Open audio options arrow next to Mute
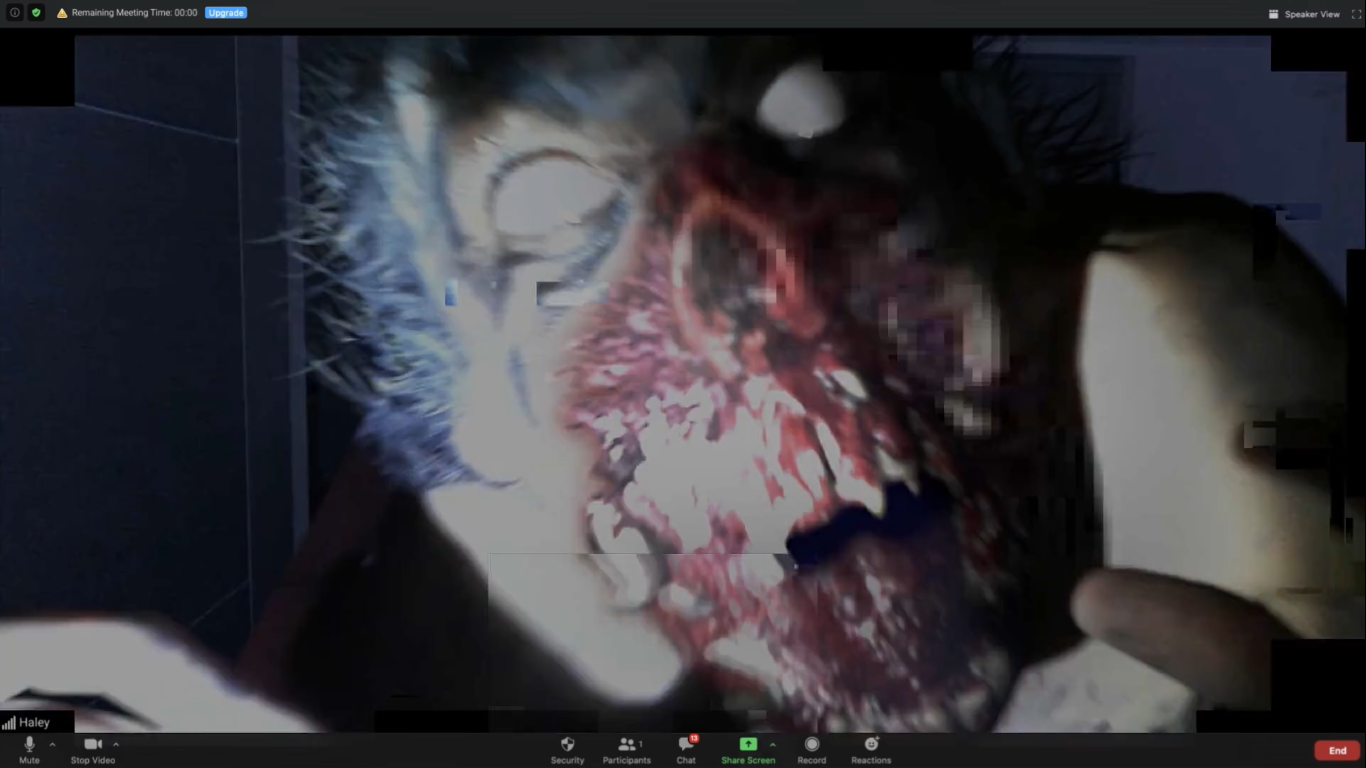The image size is (1366, 768). [x=52, y=744]
